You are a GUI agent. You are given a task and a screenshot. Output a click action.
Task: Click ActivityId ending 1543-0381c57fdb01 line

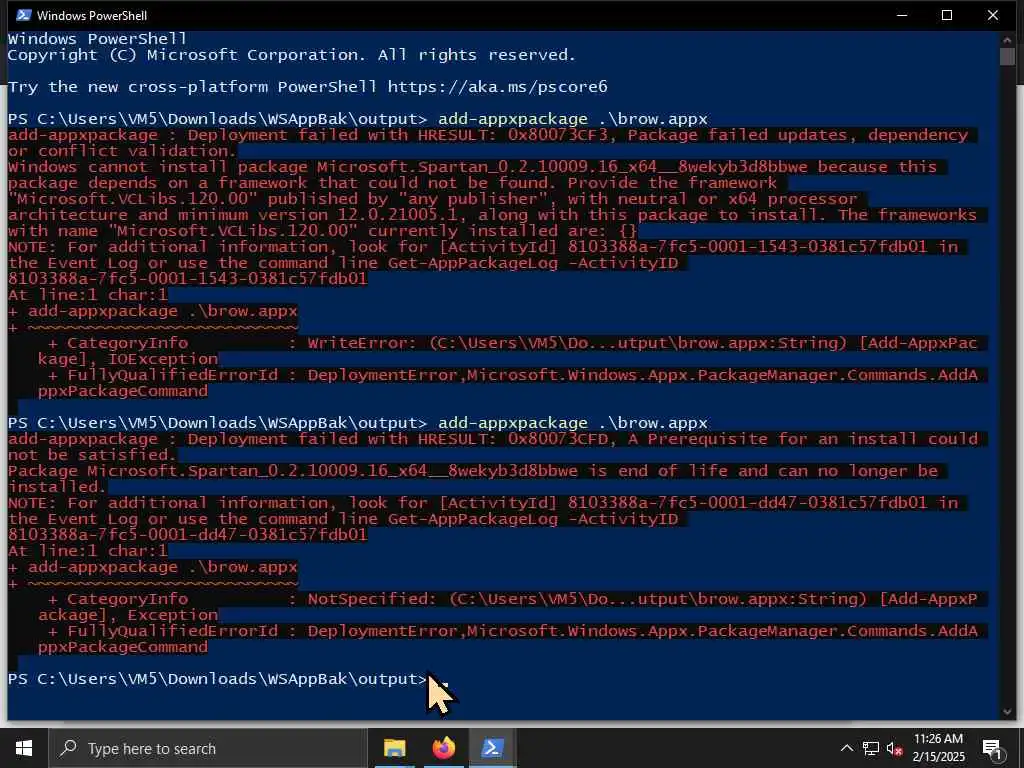(187, 279)
